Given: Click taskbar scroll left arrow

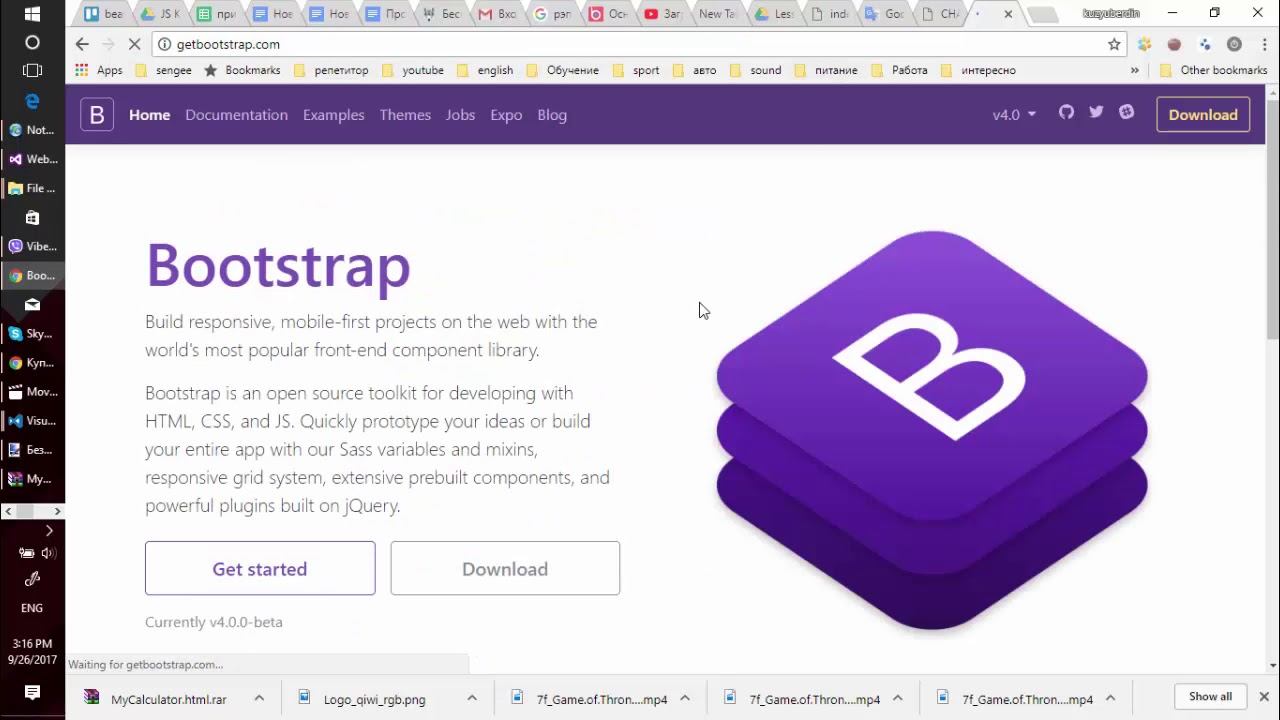Looking at the screenshot, I should 8,511.
